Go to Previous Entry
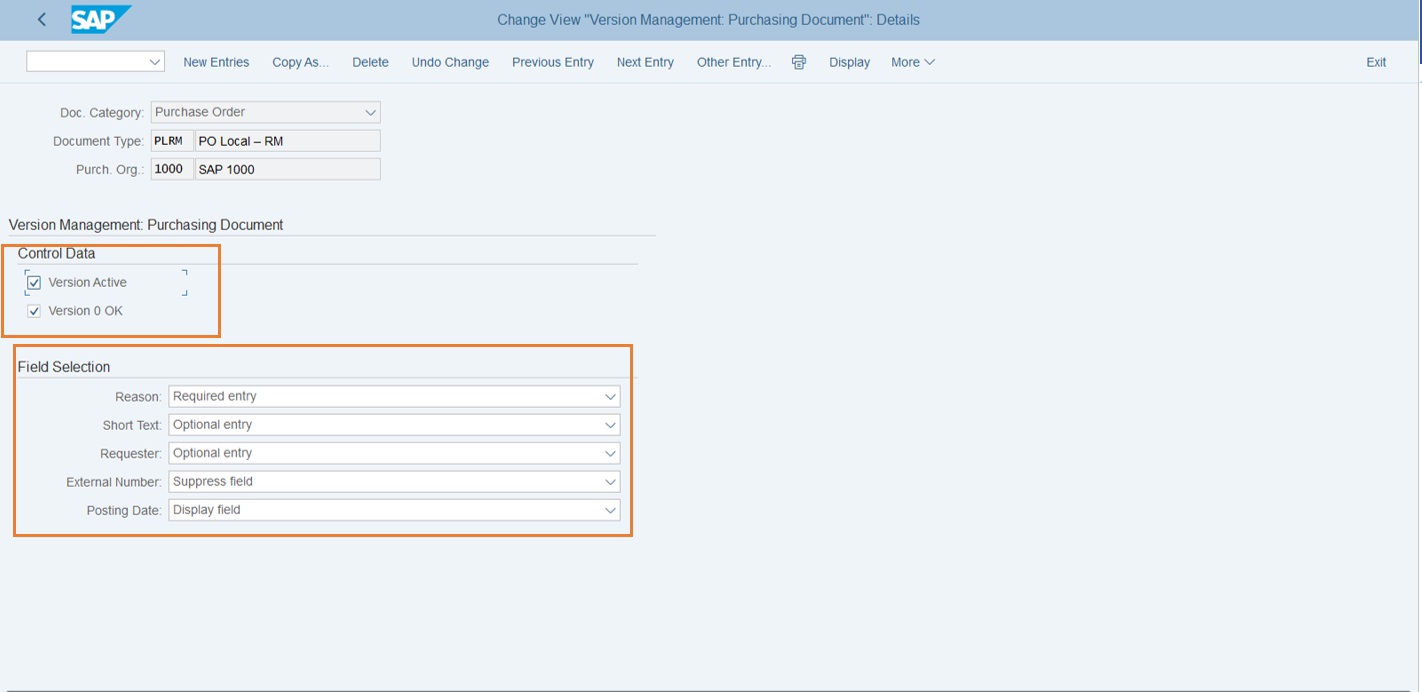The image size is (1422, 692). pos(552,62)
